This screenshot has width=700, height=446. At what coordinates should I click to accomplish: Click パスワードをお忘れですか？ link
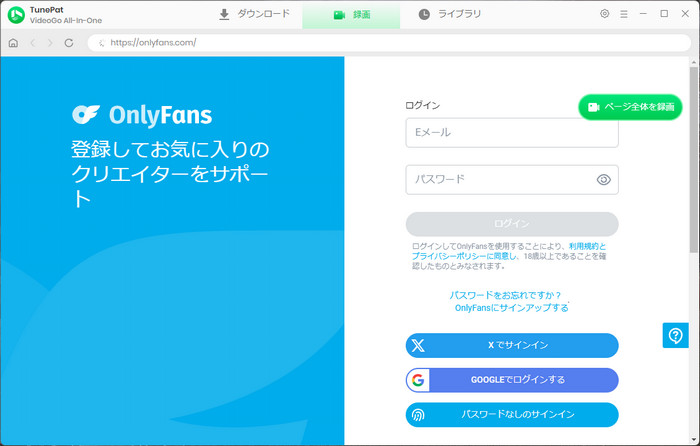pyautogui.click(x=505, y=295)
